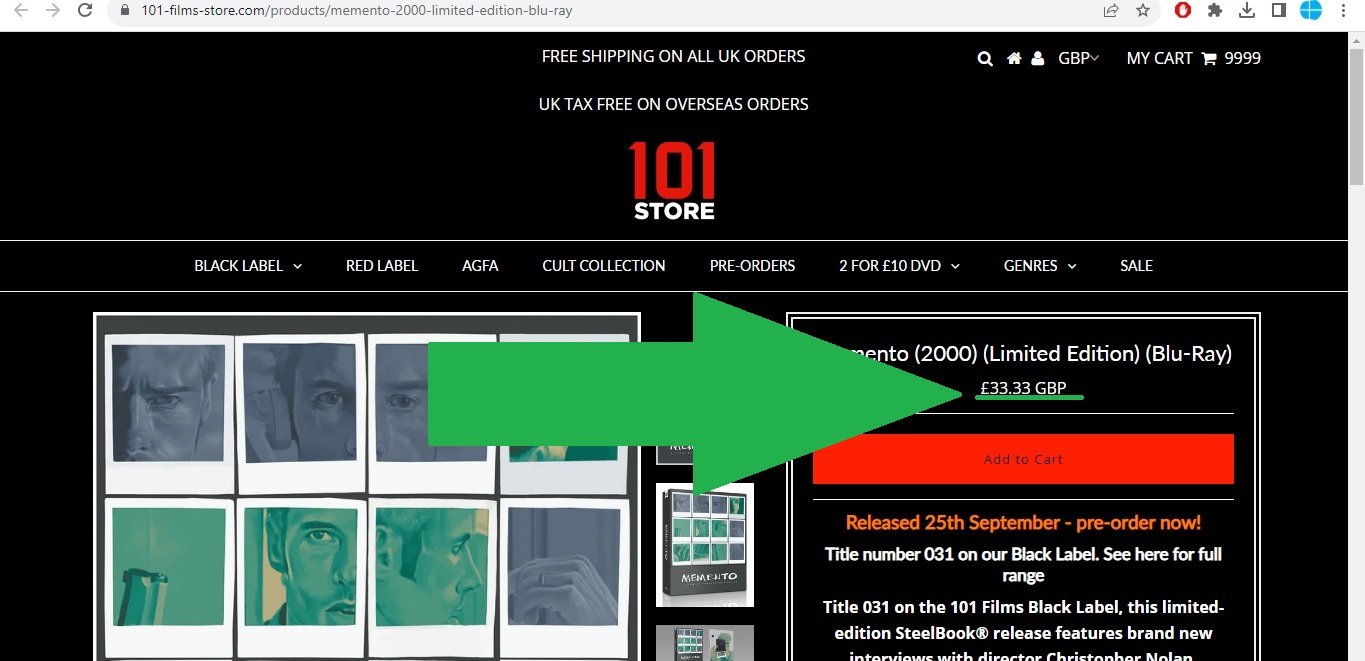Open the account user icon
Image resolution: width=1365 pixels, height=661 pixels.
(1038, 59)
